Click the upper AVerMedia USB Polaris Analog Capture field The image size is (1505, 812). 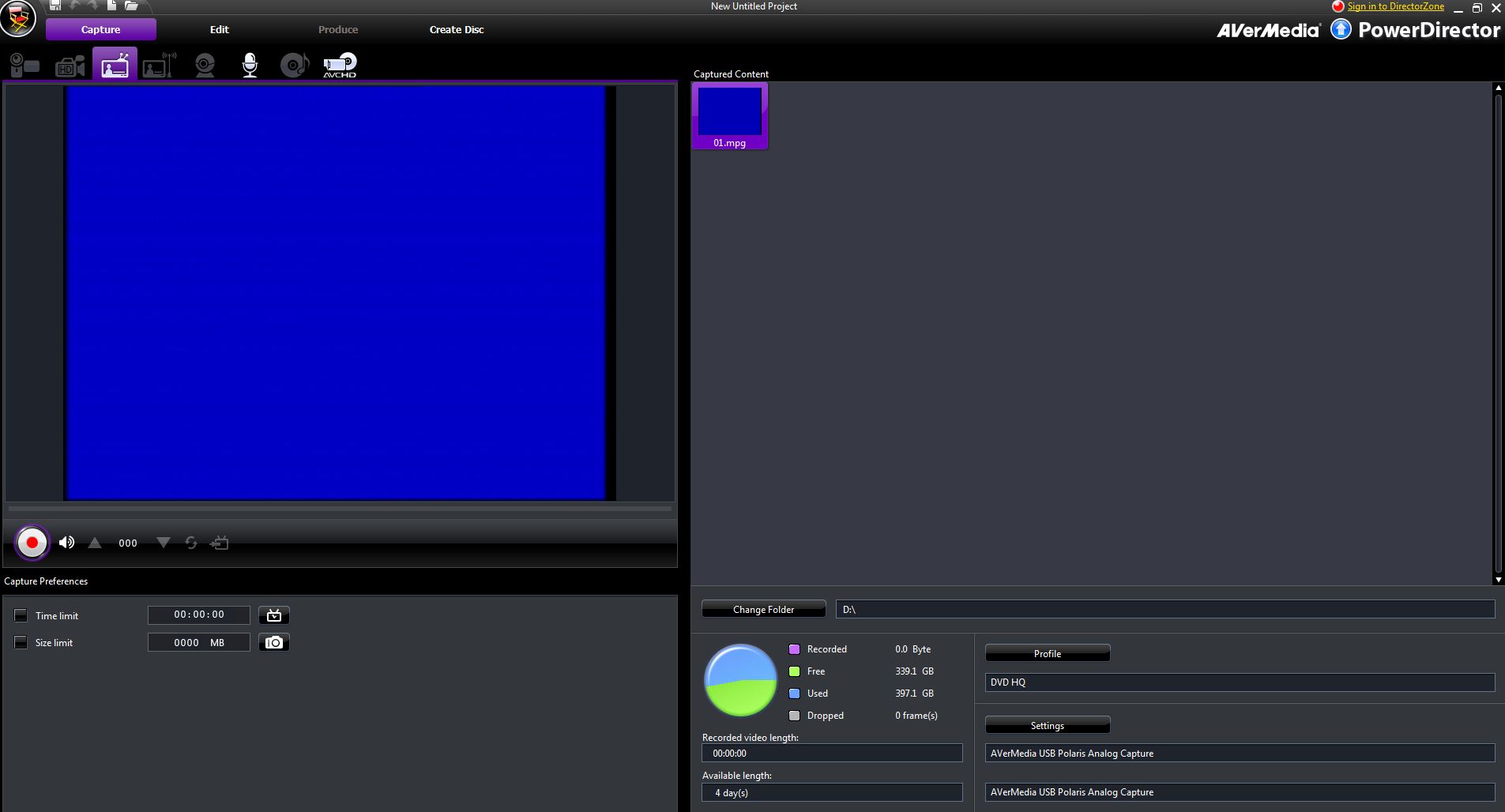click(1240, 753)
